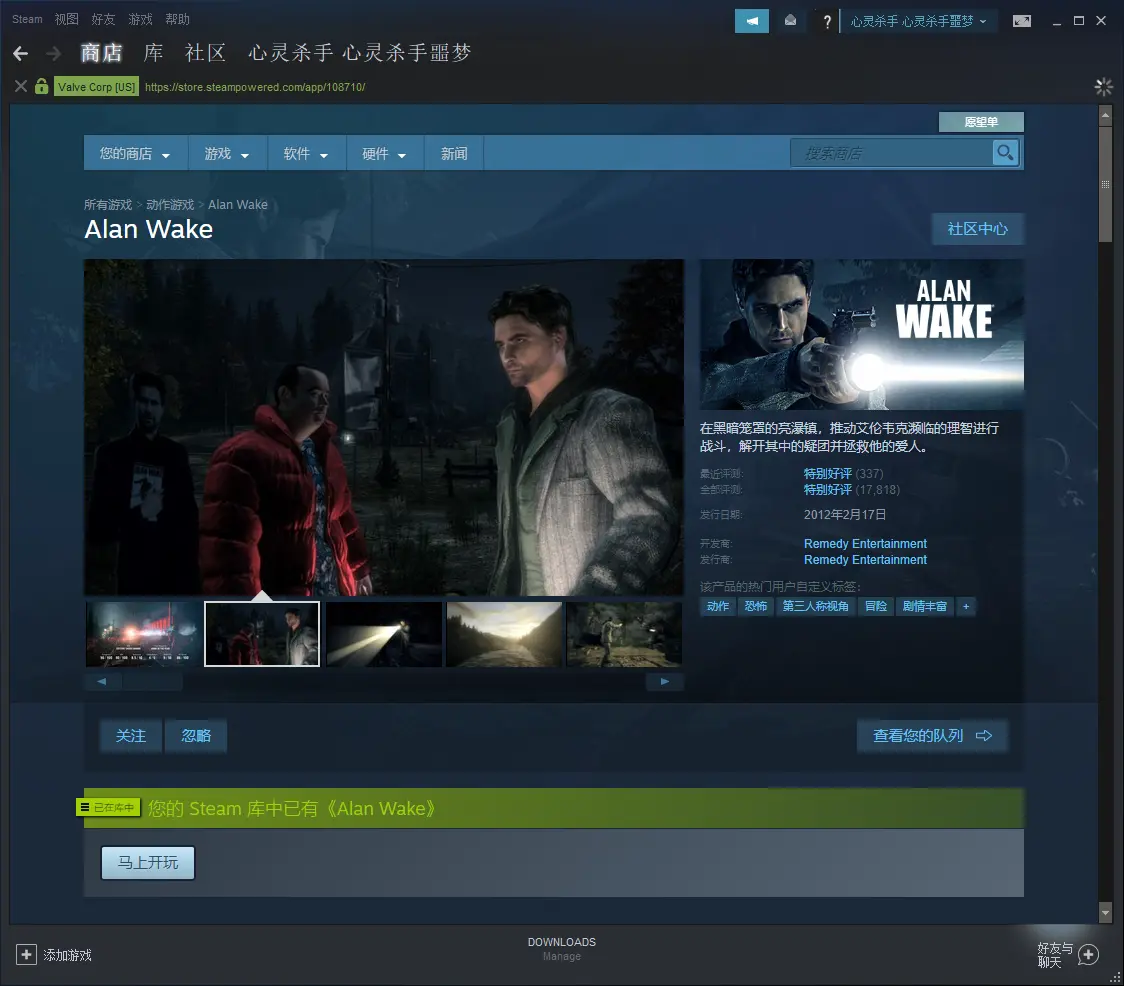Click the store search magnifier icon

tap(1005, 153)
